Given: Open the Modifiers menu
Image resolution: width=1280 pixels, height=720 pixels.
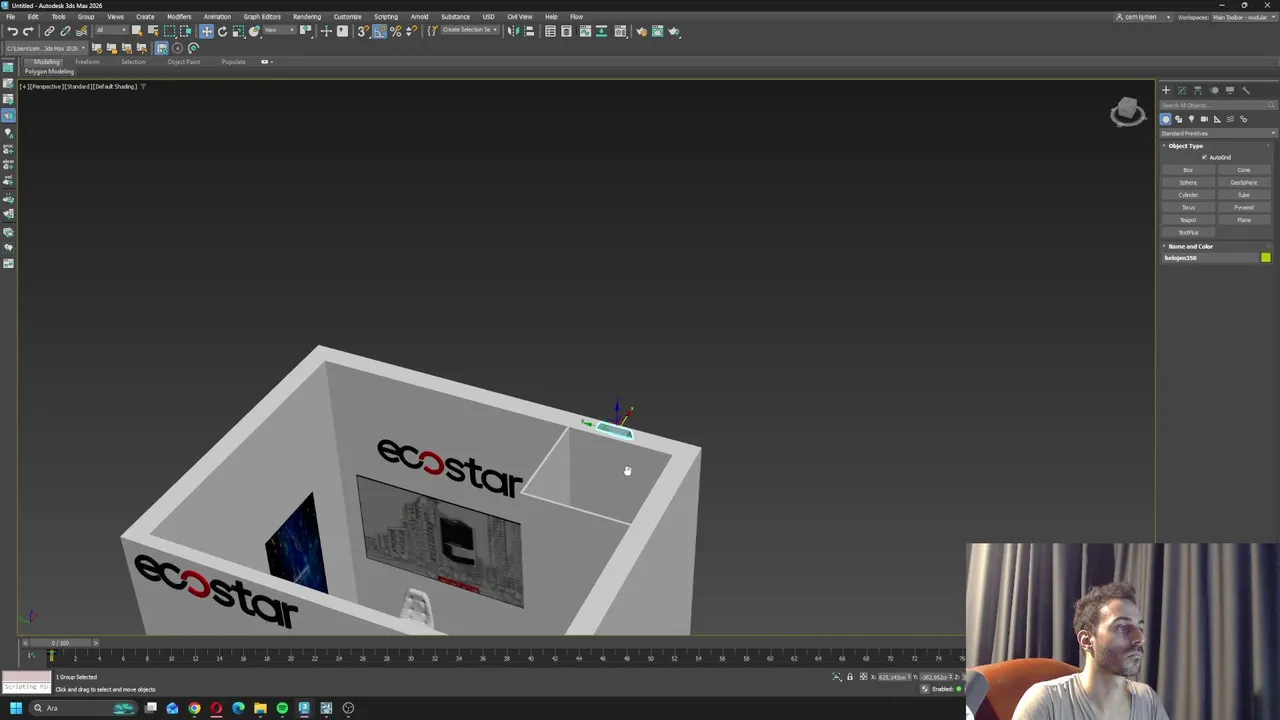Looking at the screenshot, I should (179, 17).
